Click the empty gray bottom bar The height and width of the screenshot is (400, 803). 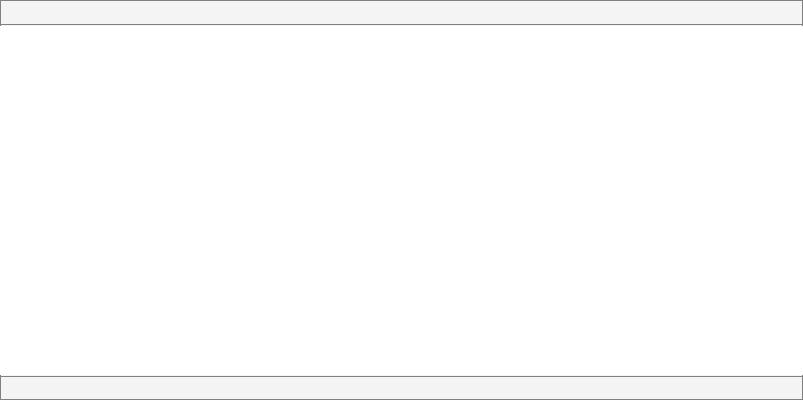pyautogui.click(x=402, y=388)
